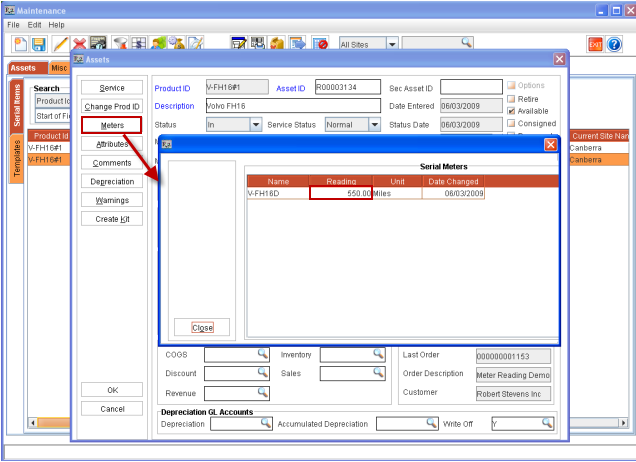Click the Sec Asset ID input field
Viewport: 636px width, 462px height.
coord(471,87)
